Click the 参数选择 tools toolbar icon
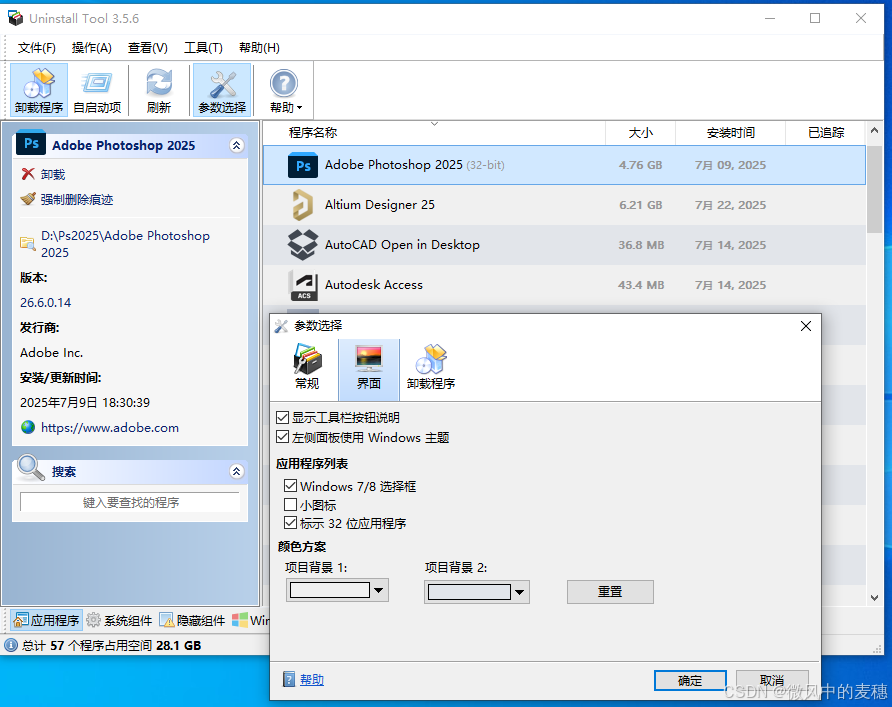Viewport: 892px width, 707px height. 222,90
